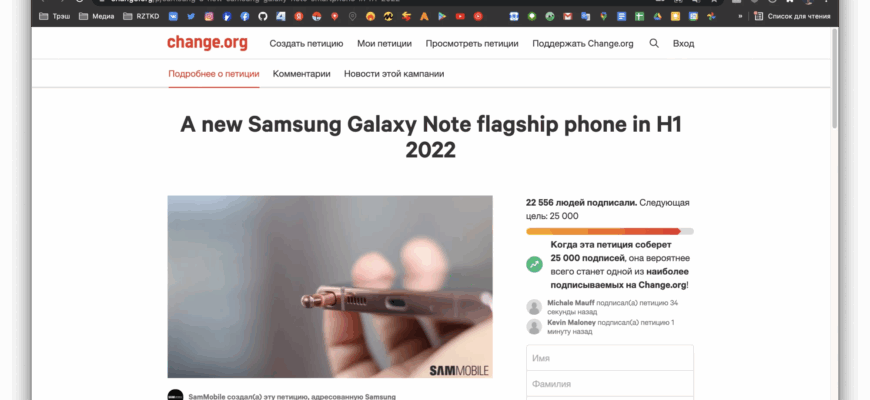870x400 pixels.
Task: Open the Создать петицию menu link
Action: click(x=306, y=43)
